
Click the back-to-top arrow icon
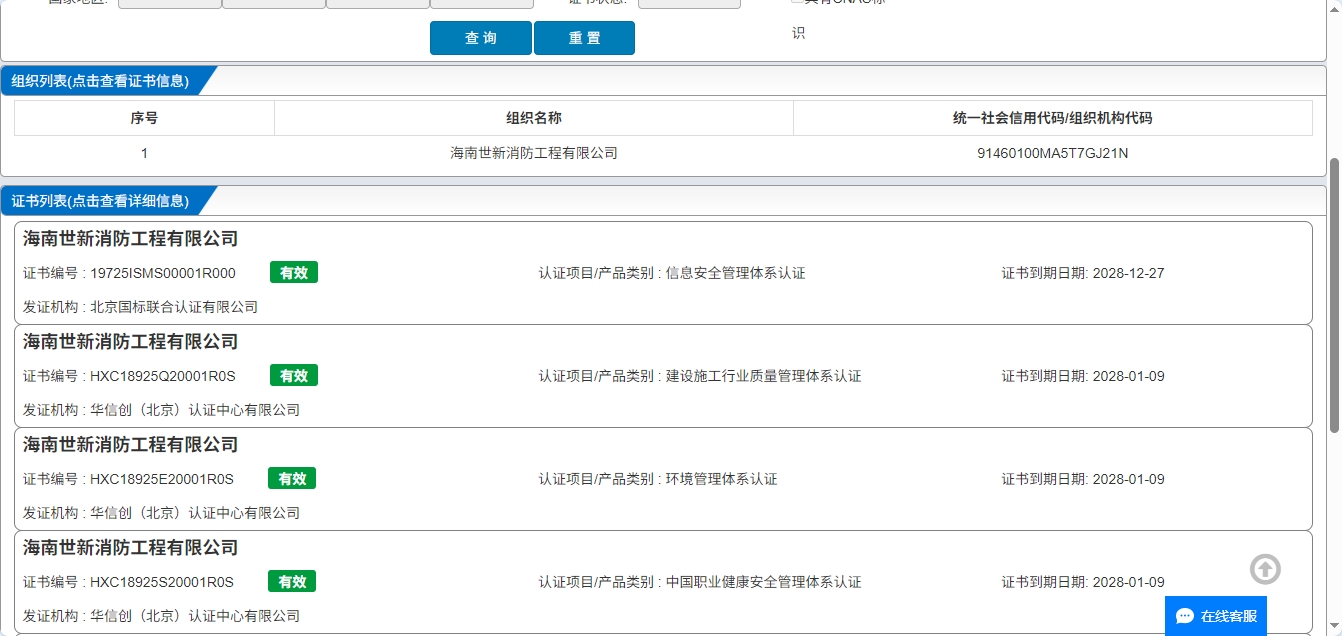[1265, 569]
